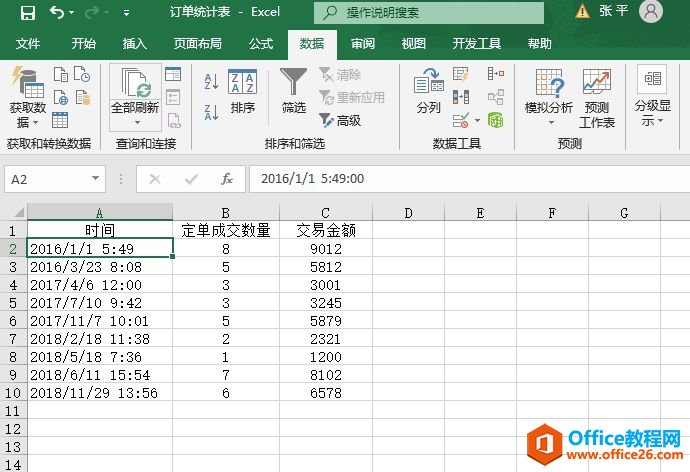
Task: Open the Refresh All (全部刷新) dropdown arrow
Action: click(135, 123)
